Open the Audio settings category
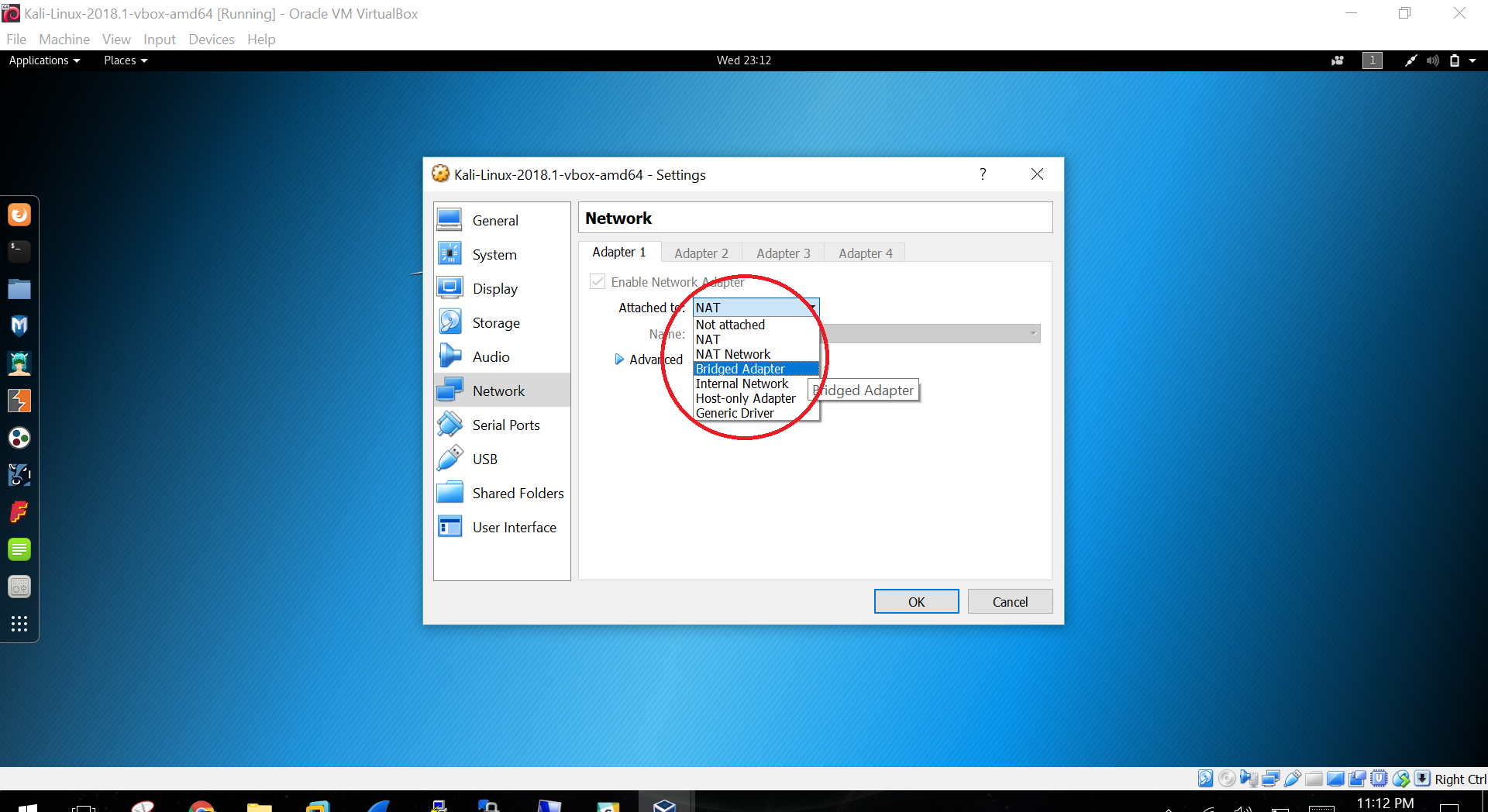Image resolution: width=1488 pixels, height=812 pixels. pos(491,357)
